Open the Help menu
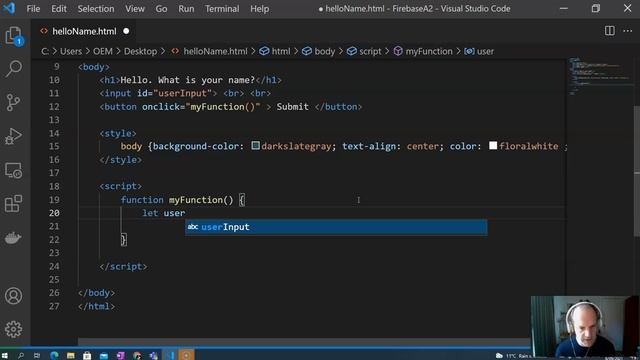Viewport: 640px width, 360px height. 260,9
